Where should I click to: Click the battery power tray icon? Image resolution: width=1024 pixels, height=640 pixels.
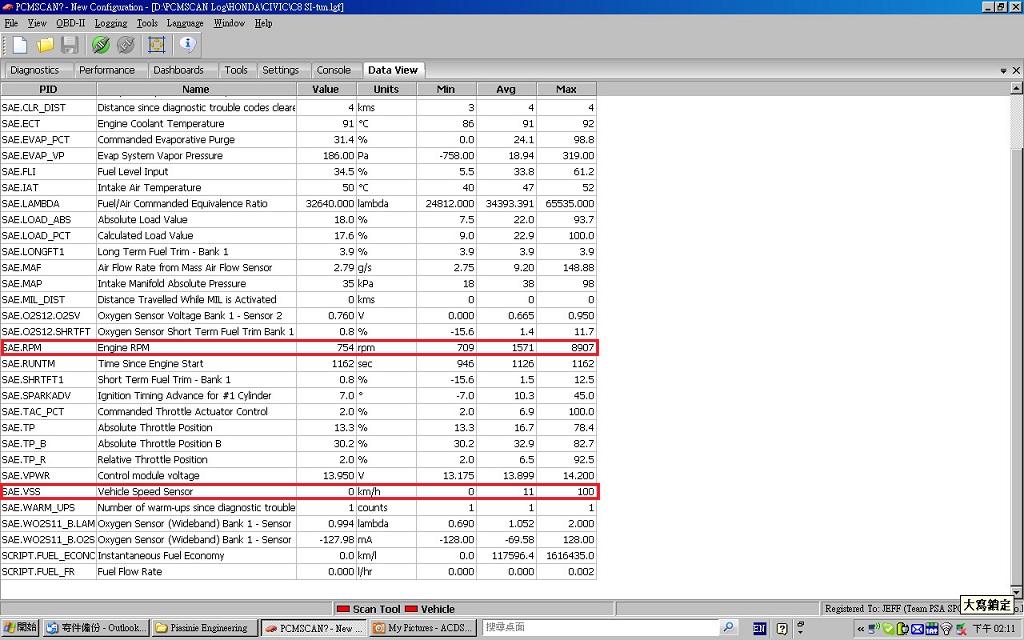(x=903, y=628)
